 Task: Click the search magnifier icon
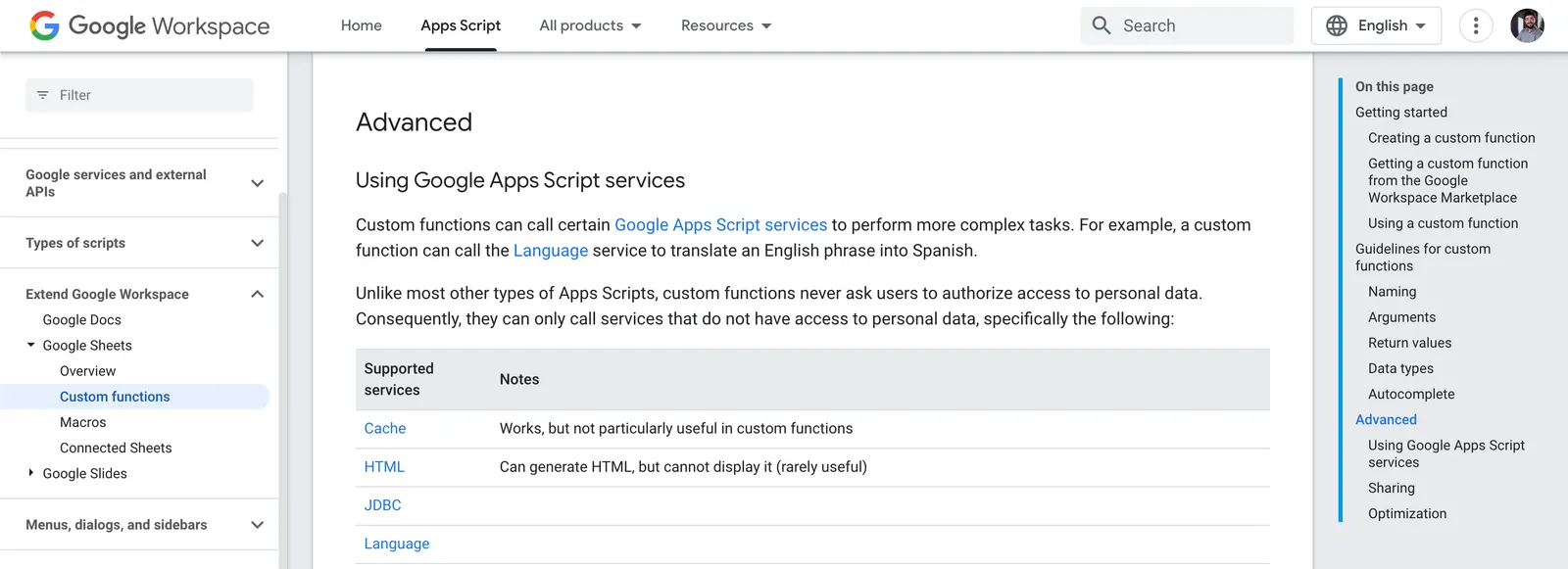(x=1102, y=25)
